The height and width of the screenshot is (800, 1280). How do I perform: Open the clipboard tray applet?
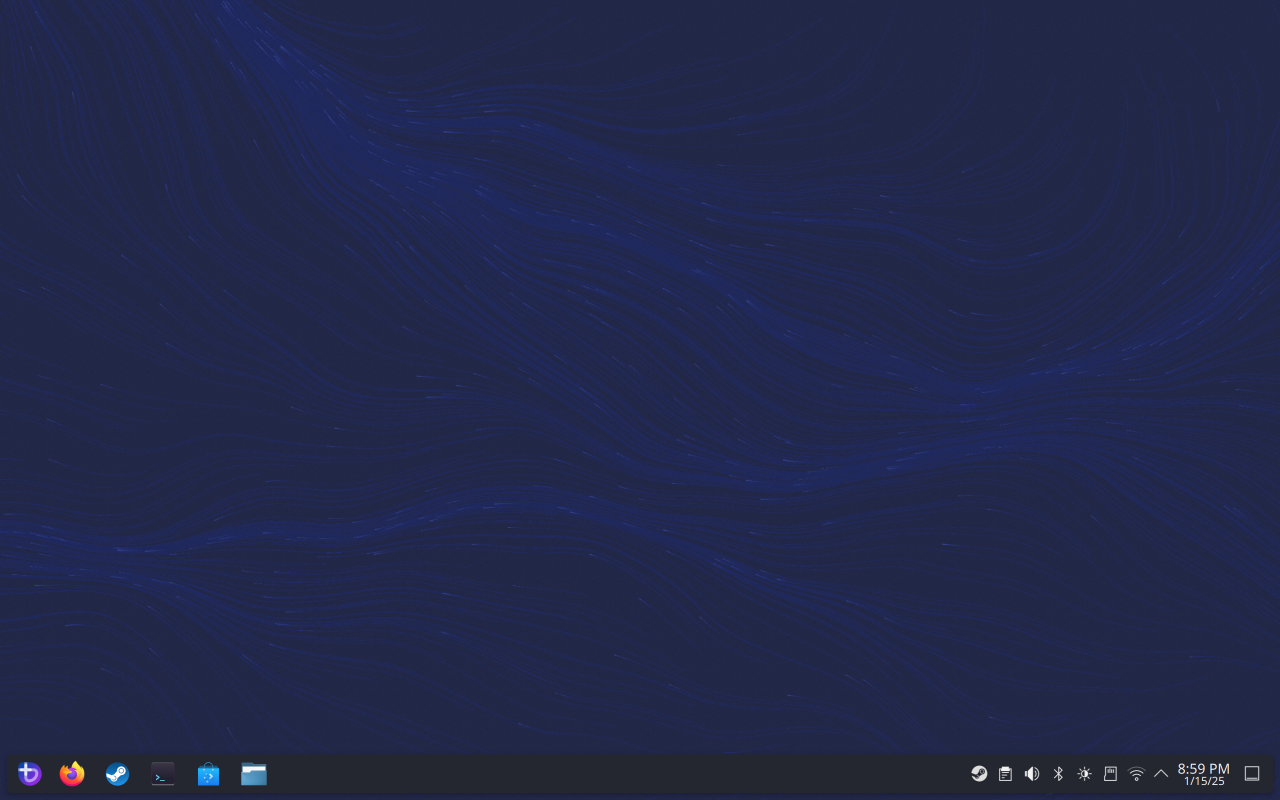coord(1006,774)
